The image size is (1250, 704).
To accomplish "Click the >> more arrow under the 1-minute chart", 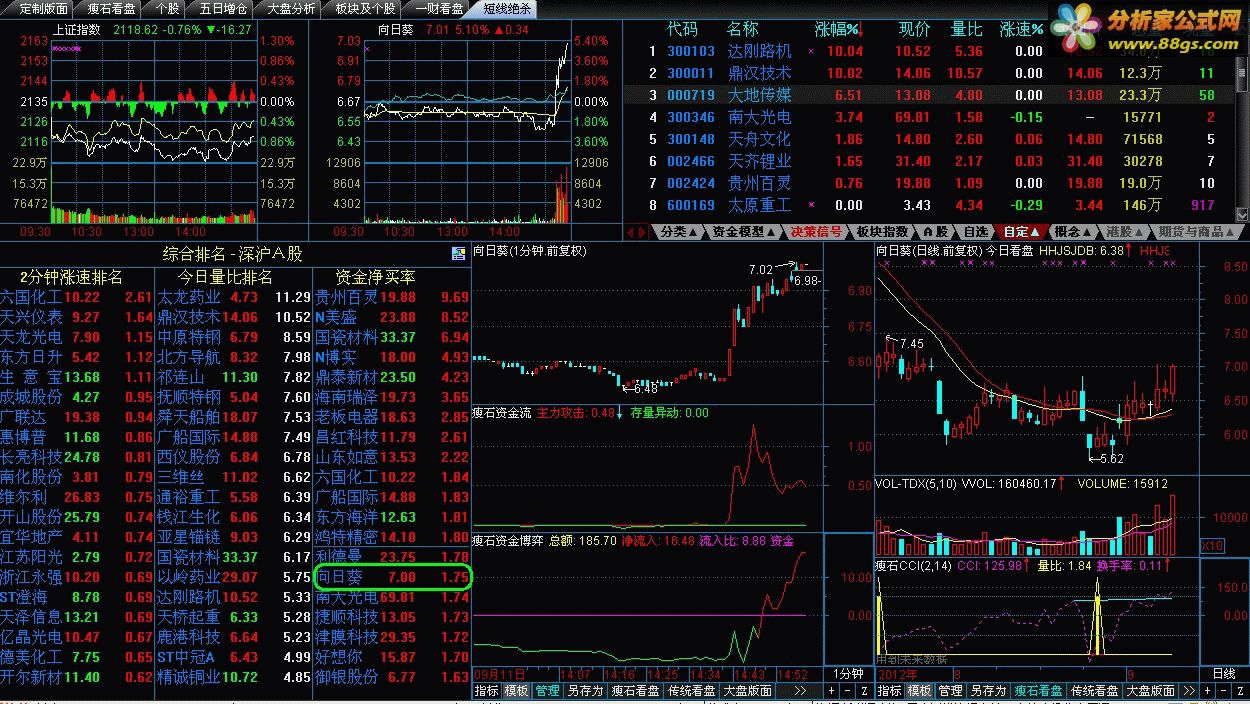I will 800,691.
